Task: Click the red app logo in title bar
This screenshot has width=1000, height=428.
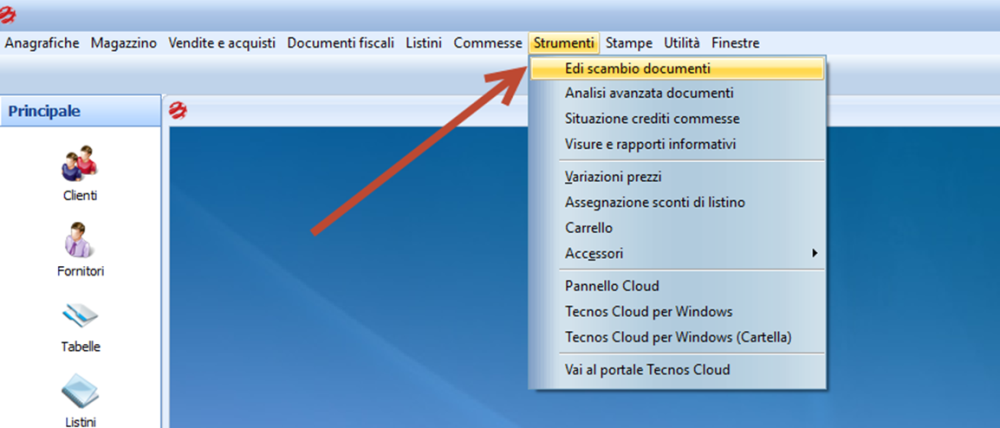Action: (8, 15)
